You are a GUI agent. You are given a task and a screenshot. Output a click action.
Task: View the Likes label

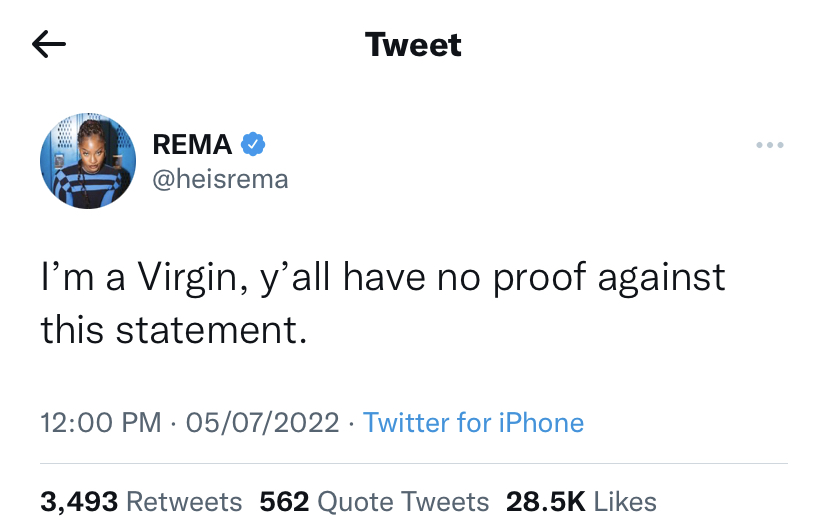point(625,501)
